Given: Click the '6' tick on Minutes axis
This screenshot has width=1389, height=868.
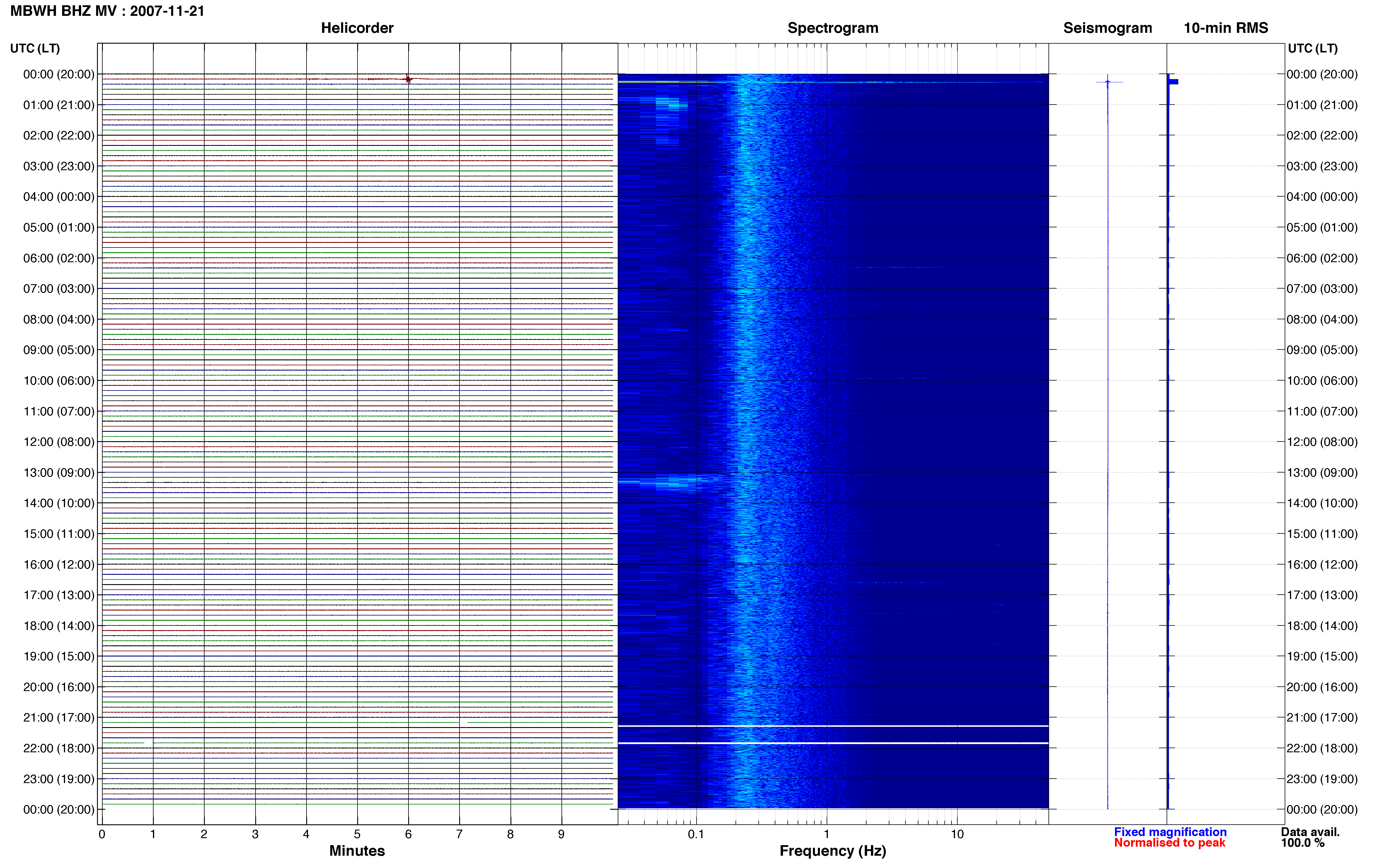Looking at the screenshot, I should click(408, 834).
